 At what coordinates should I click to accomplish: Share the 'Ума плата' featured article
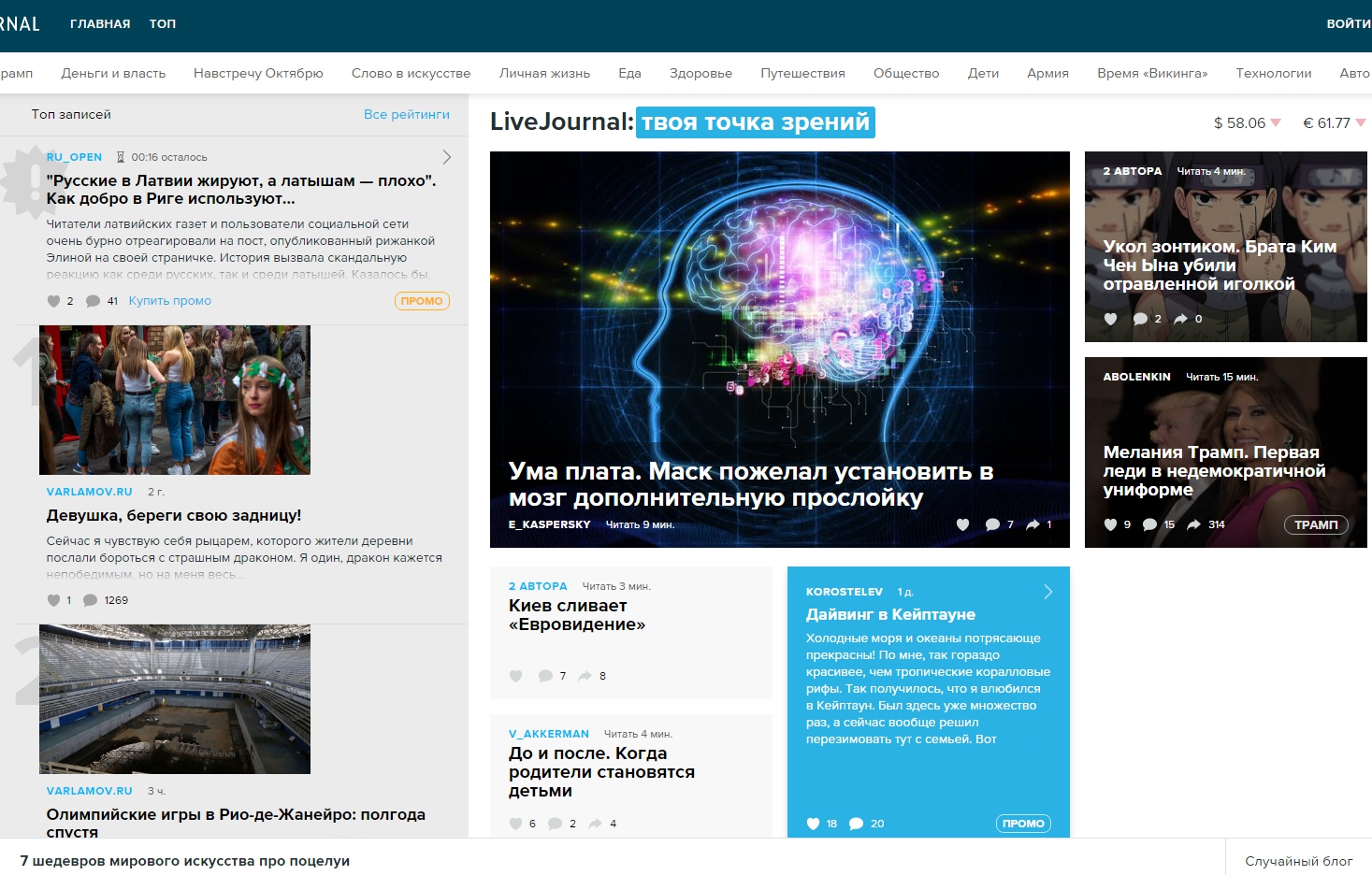(x=1033, y=524)
